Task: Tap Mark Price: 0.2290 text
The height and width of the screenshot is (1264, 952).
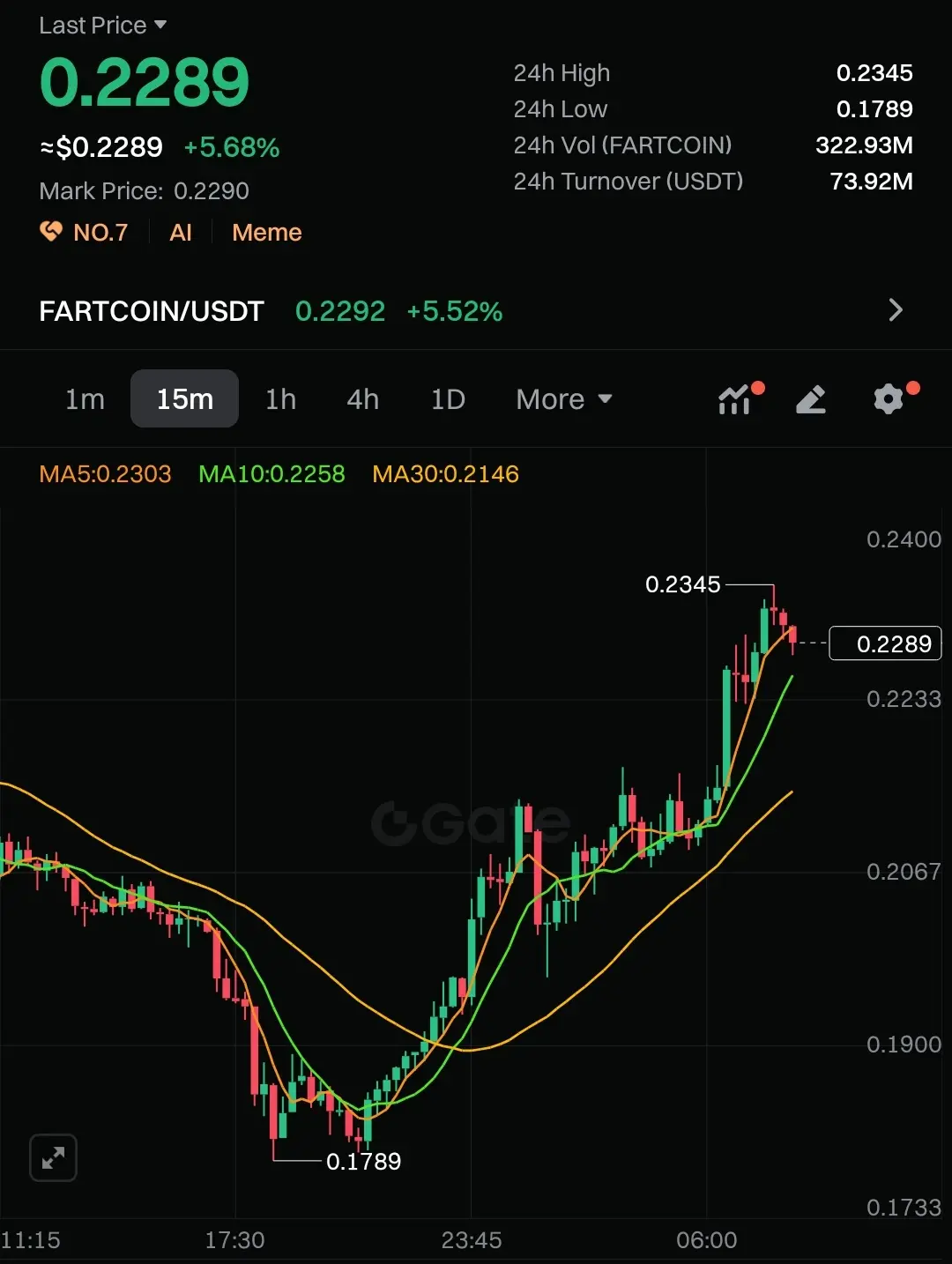Action: point(144,191)
